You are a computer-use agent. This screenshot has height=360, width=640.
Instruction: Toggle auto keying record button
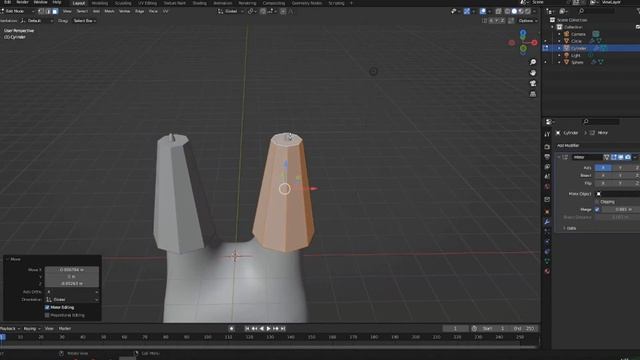[x=231, y=329]
